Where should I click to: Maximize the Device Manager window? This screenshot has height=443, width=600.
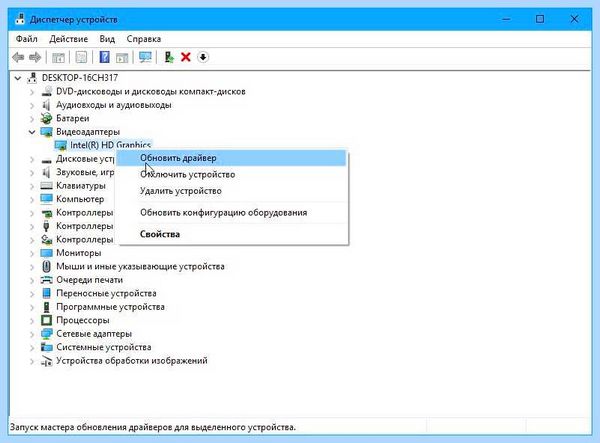pos(540,19)
